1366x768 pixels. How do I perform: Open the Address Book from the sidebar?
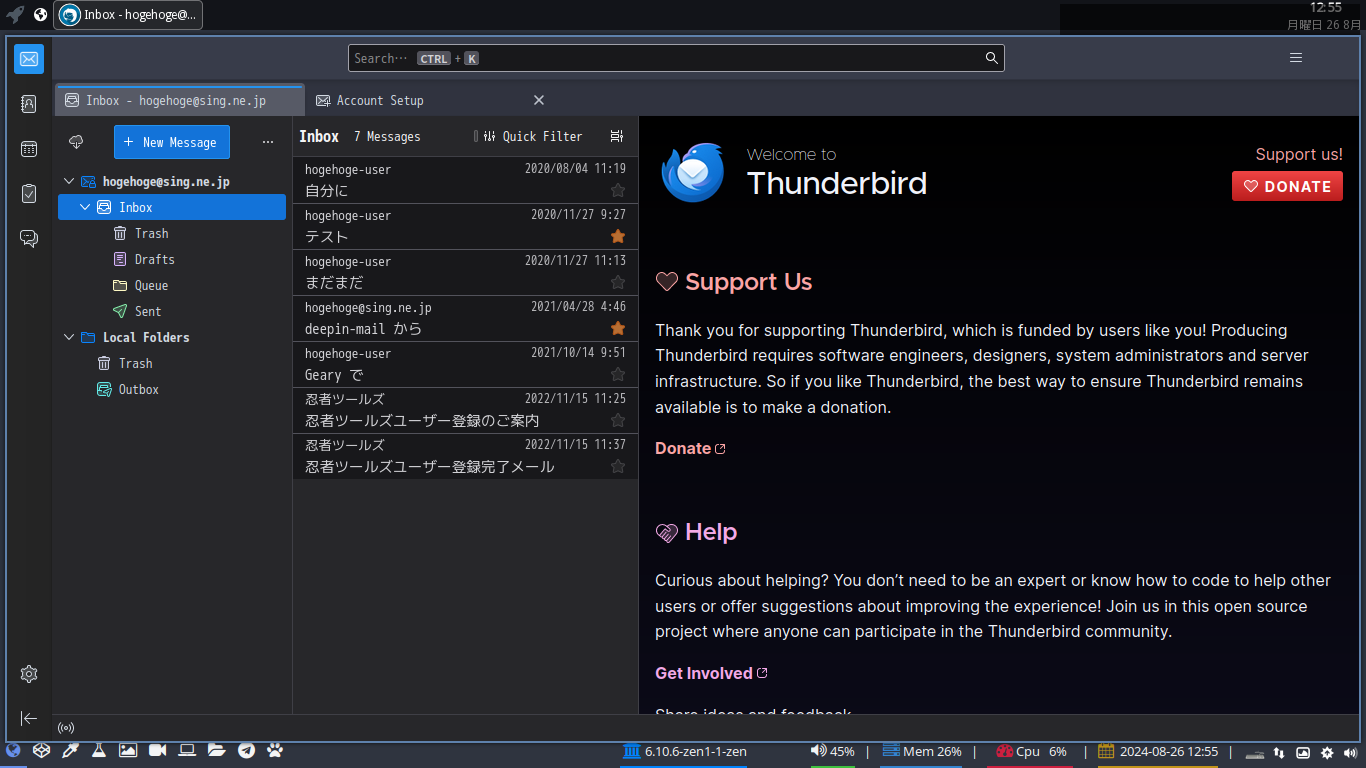(28, 103)
